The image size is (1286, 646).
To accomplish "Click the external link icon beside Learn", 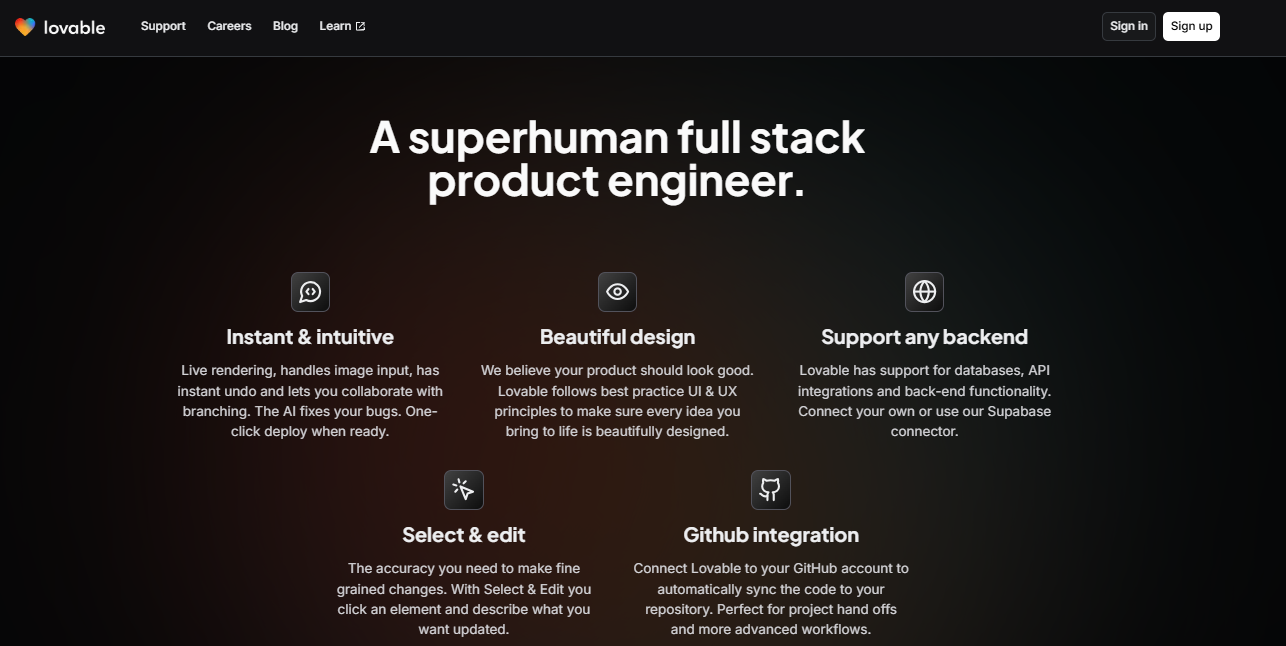I will pyautogui.click(x=360, y=27).
